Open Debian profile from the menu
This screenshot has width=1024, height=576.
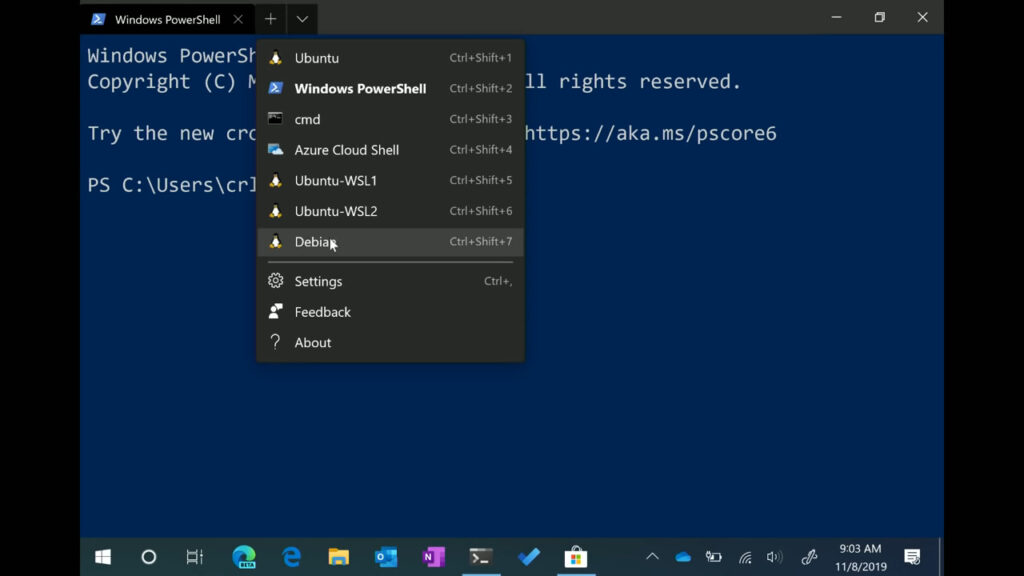[391, 242]
